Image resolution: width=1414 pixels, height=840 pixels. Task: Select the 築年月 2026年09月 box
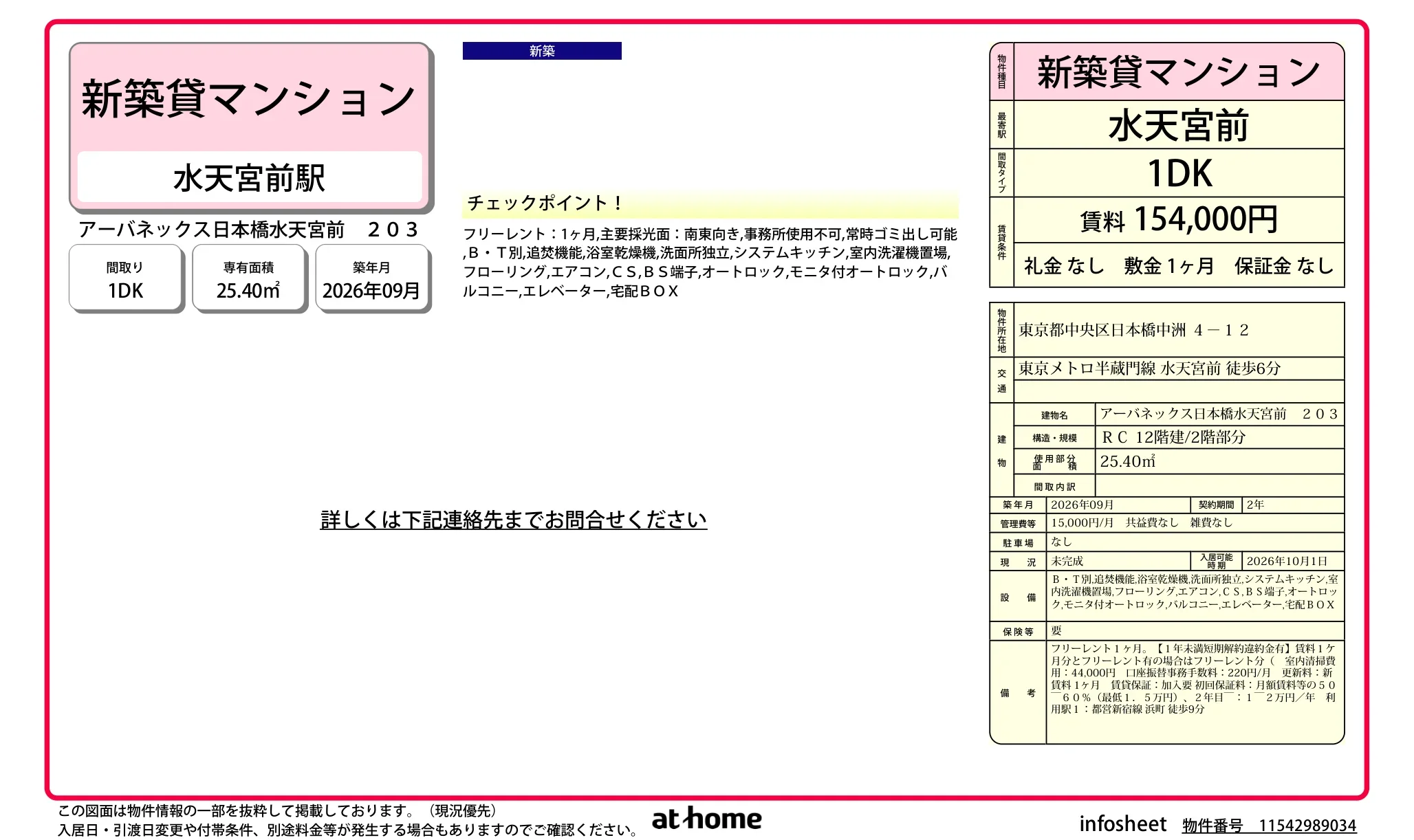[x=372, y=278]
